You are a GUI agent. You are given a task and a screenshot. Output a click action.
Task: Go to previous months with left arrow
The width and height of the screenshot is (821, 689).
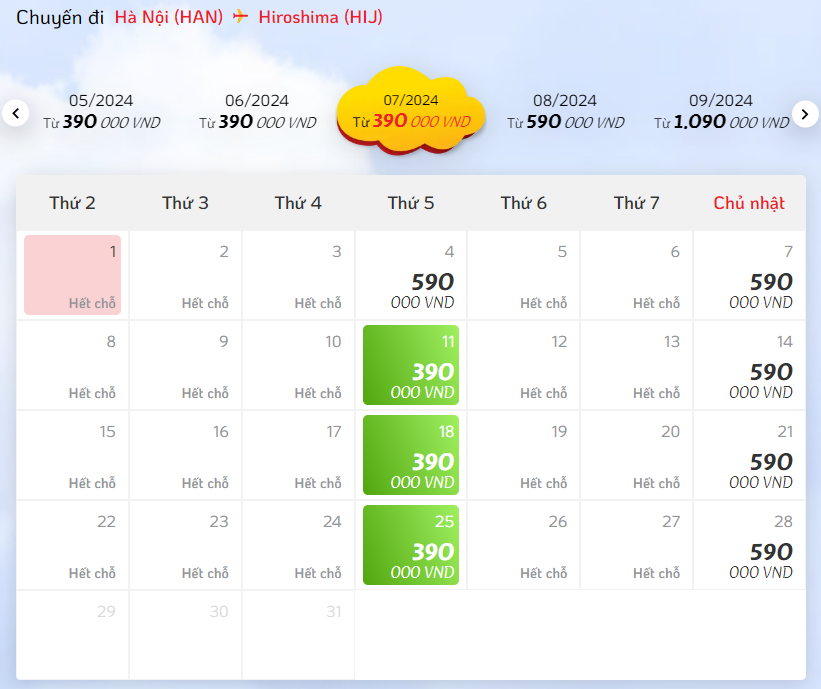[x=16, y=113]
